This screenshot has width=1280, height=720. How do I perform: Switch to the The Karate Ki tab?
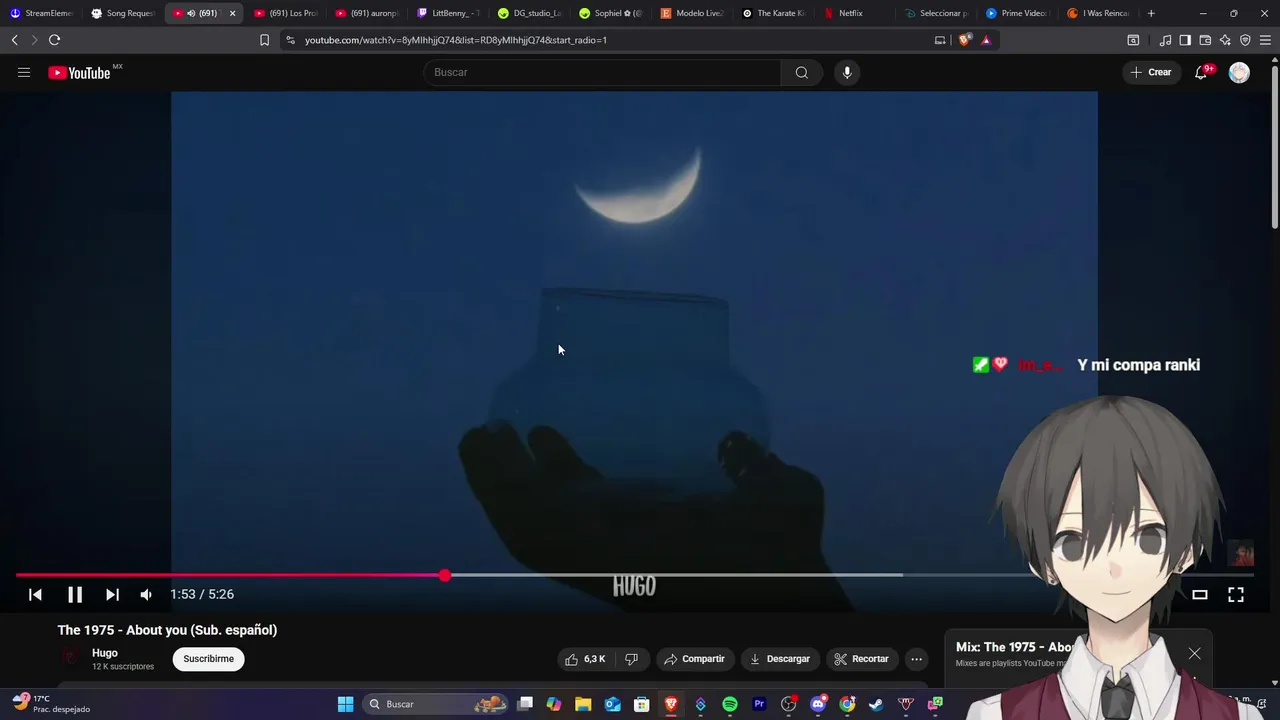tap(774, 13)
